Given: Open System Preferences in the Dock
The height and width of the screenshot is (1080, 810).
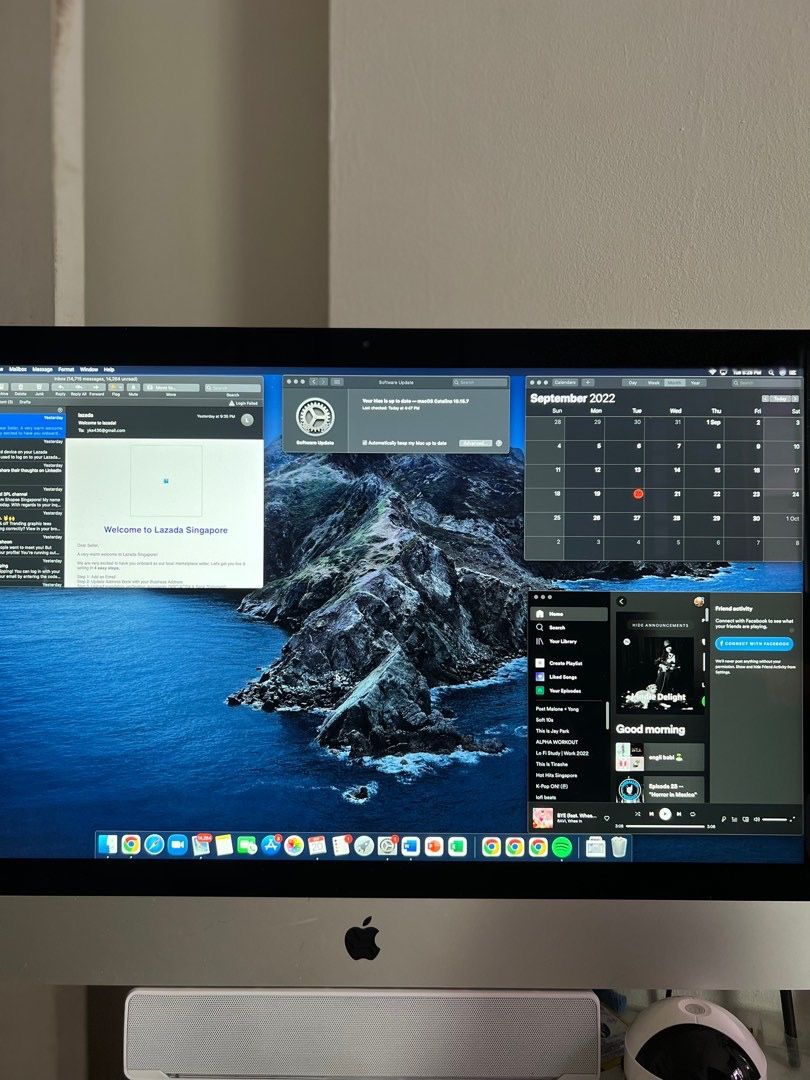Looking at the screenshot, I should point(387,845).
